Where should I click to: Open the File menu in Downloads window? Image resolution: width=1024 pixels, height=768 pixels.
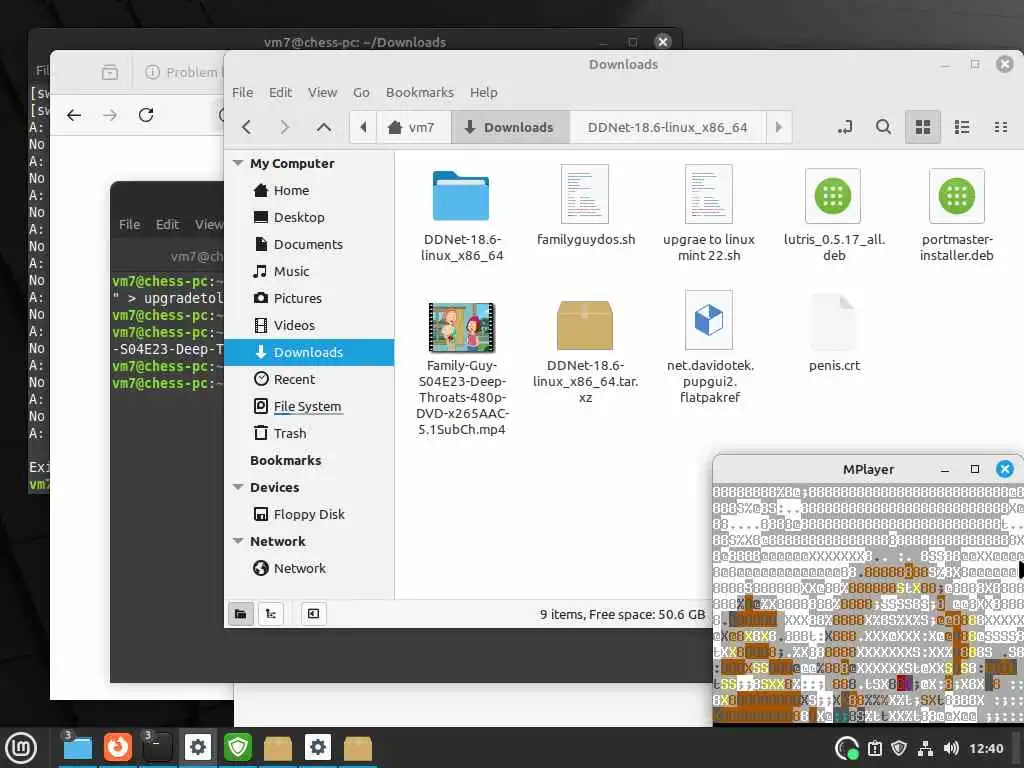click(x=242, y=93)
